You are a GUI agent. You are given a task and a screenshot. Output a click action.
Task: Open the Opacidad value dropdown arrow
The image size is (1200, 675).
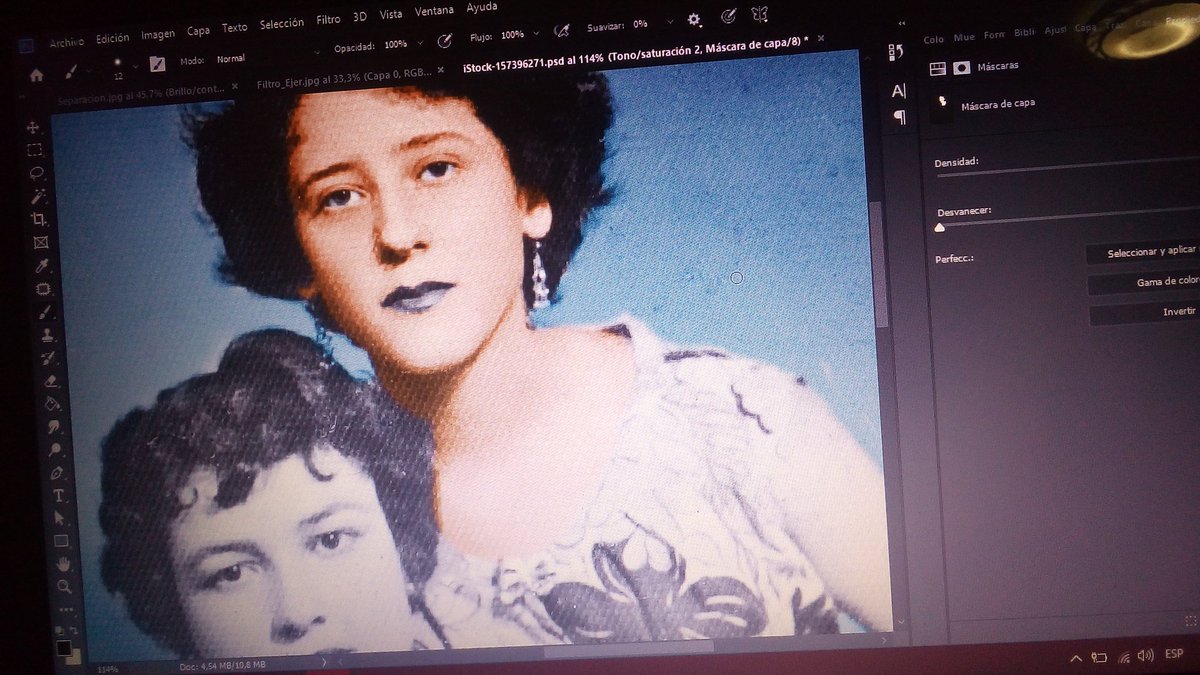[419, 43]
